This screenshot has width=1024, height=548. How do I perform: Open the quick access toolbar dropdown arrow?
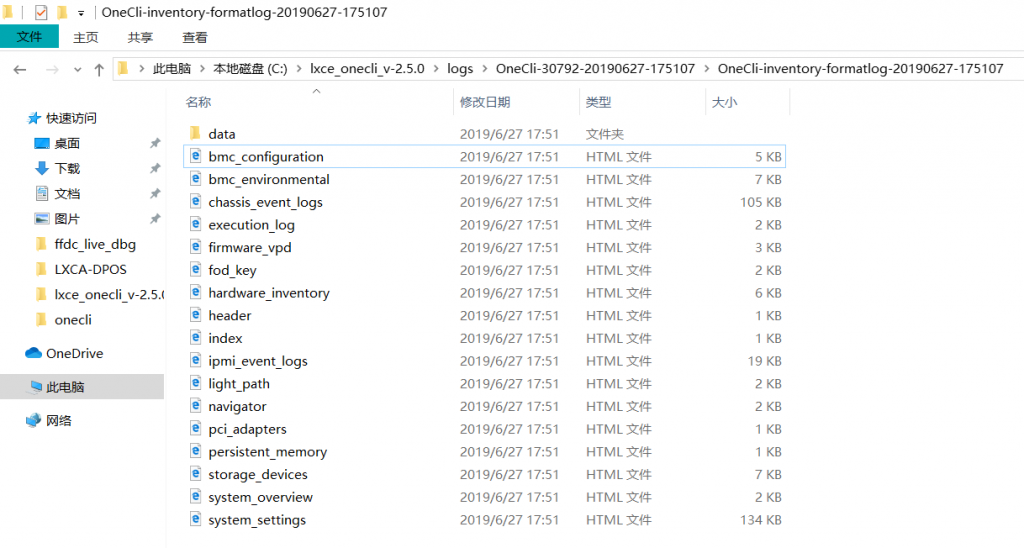[81, 12]
